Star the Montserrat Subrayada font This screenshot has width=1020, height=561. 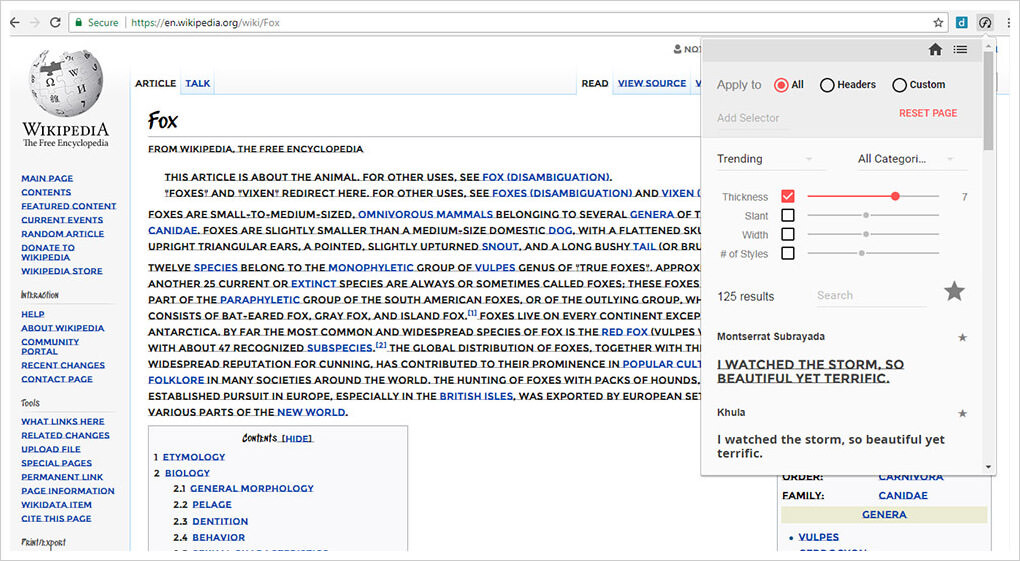[x=962, y=338]
